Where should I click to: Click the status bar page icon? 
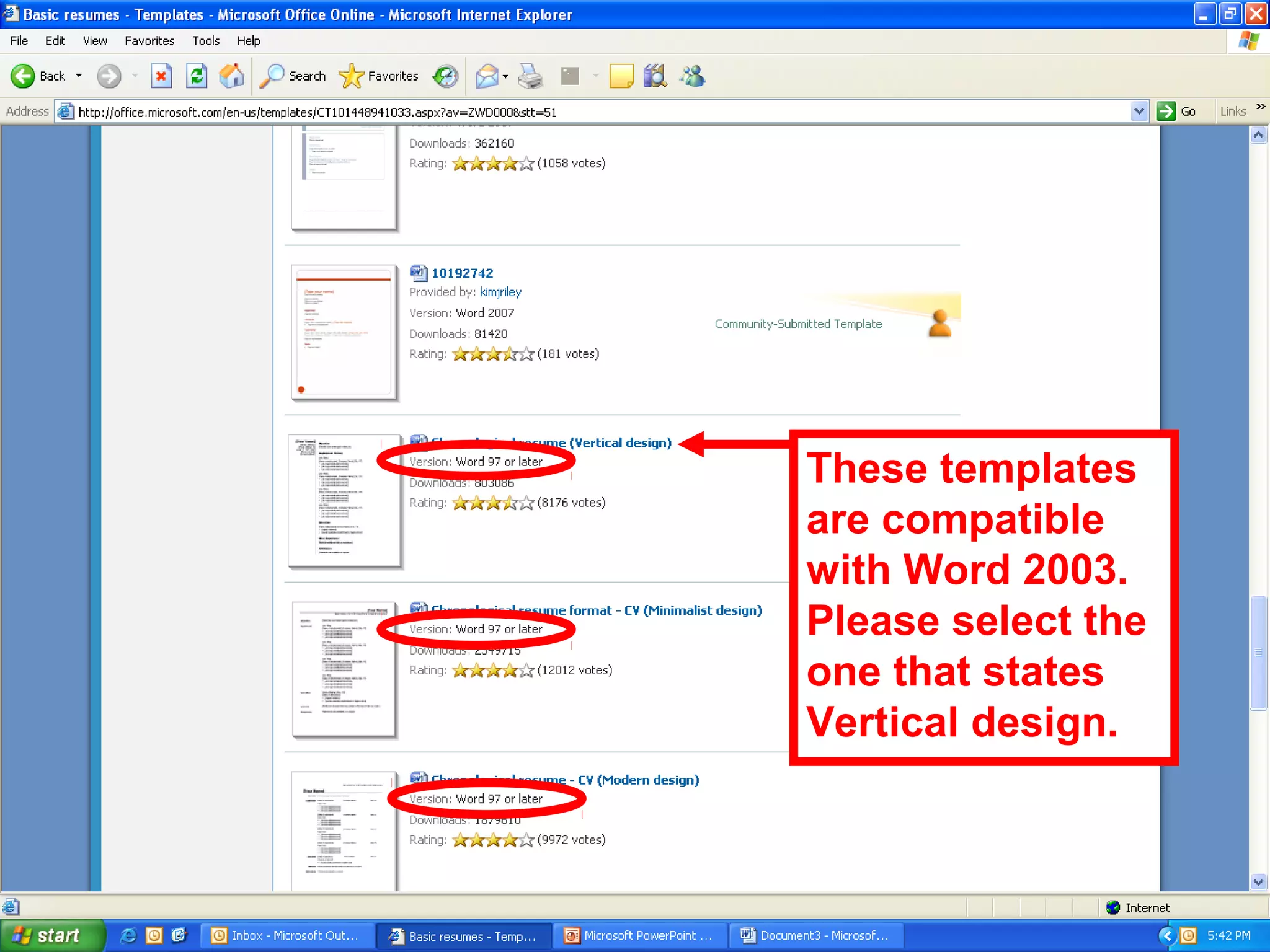pyautogui.click(x=11, y=907)
